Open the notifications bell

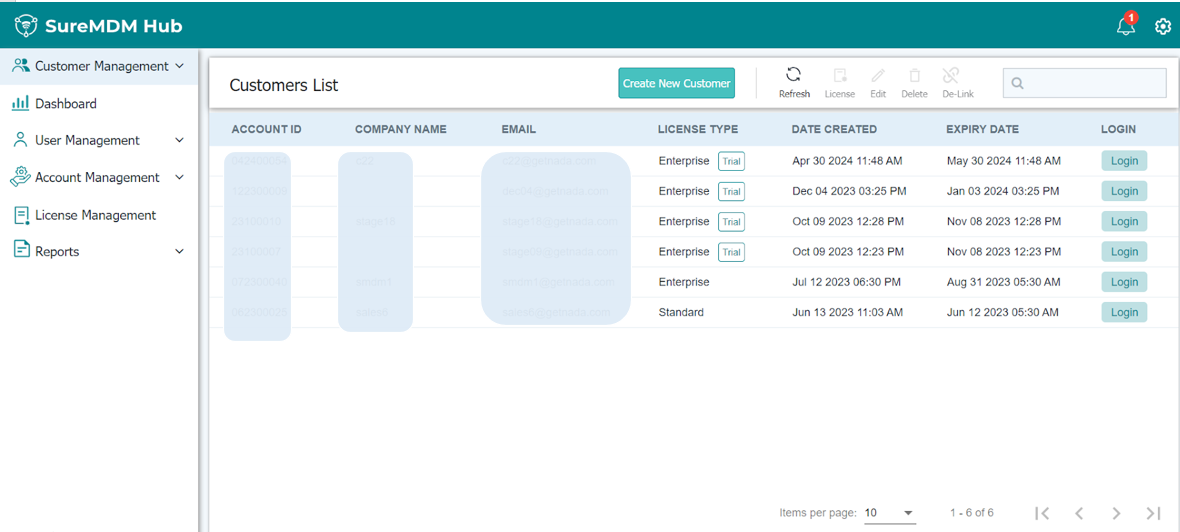[x=1126, y=26]
